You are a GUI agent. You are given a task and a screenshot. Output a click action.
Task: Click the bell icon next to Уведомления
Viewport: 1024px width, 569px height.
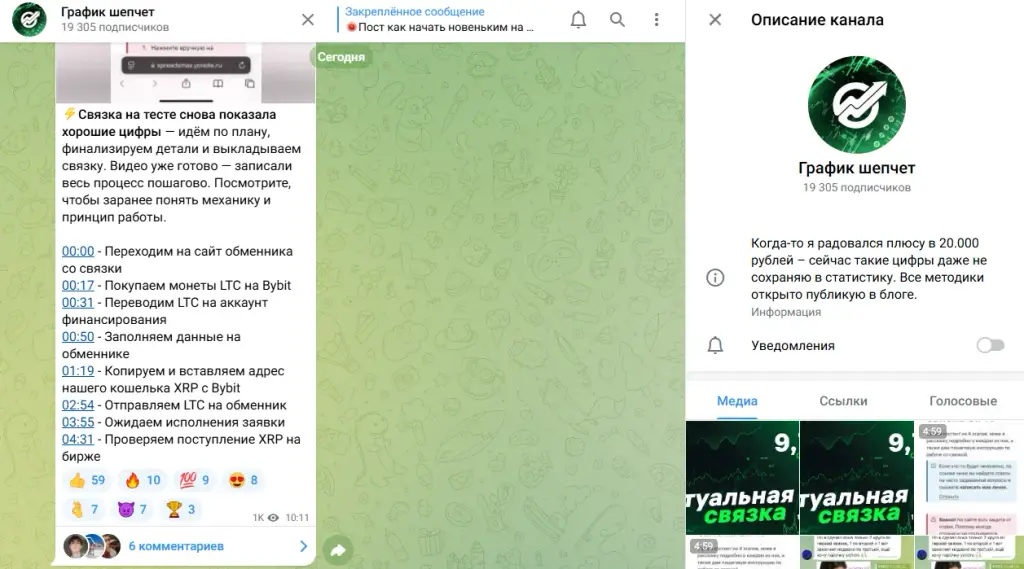715,345
